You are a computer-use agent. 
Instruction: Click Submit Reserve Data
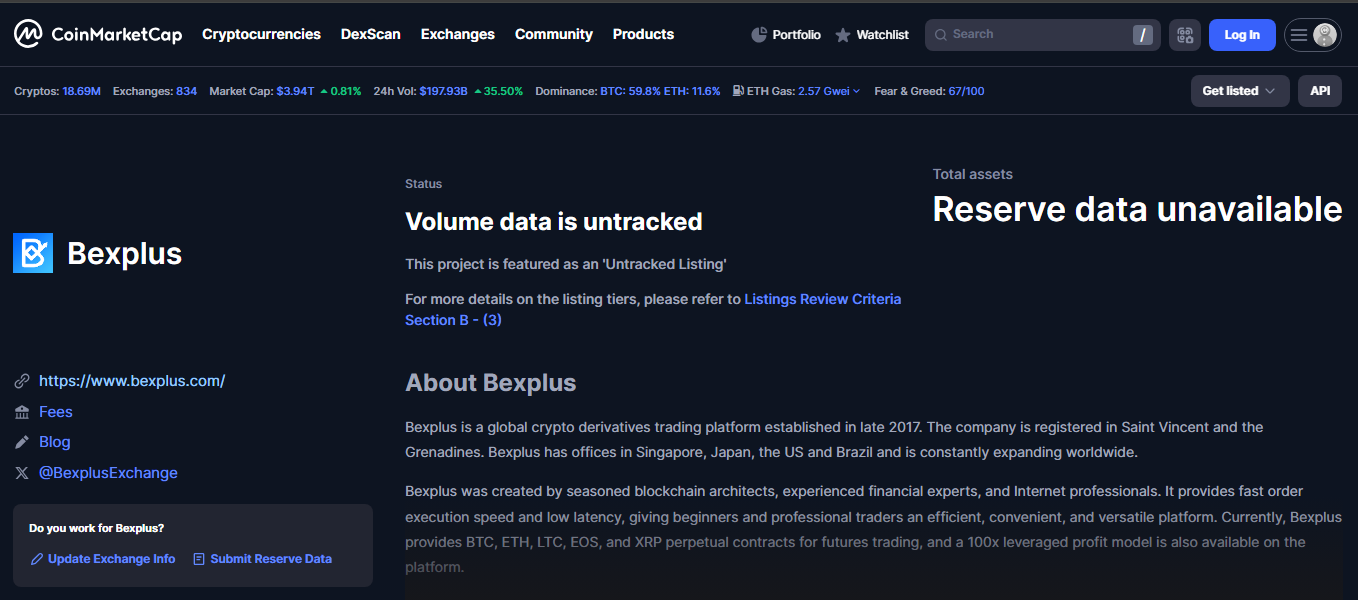[271, 558]
